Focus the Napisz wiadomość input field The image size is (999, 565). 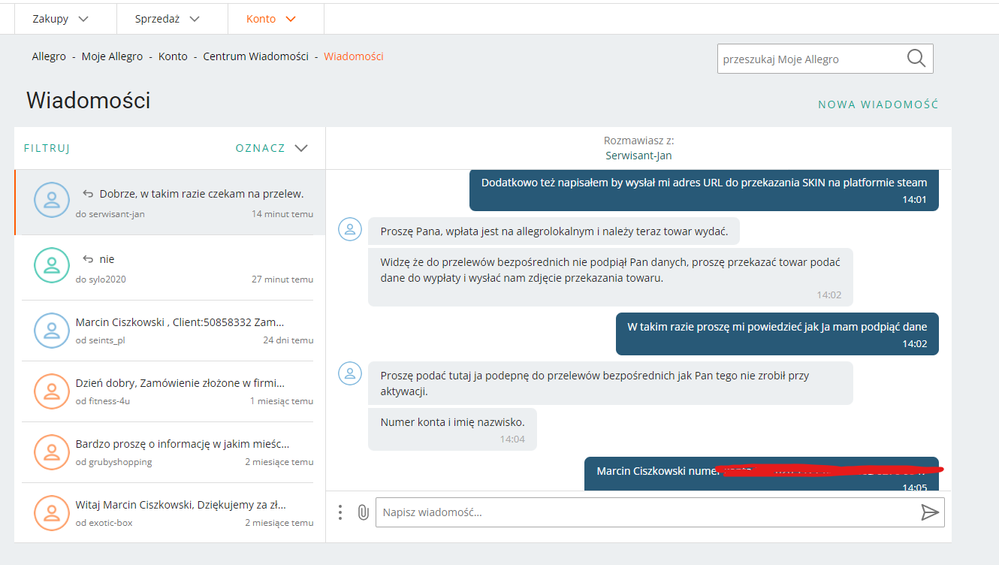pos(646,512)
